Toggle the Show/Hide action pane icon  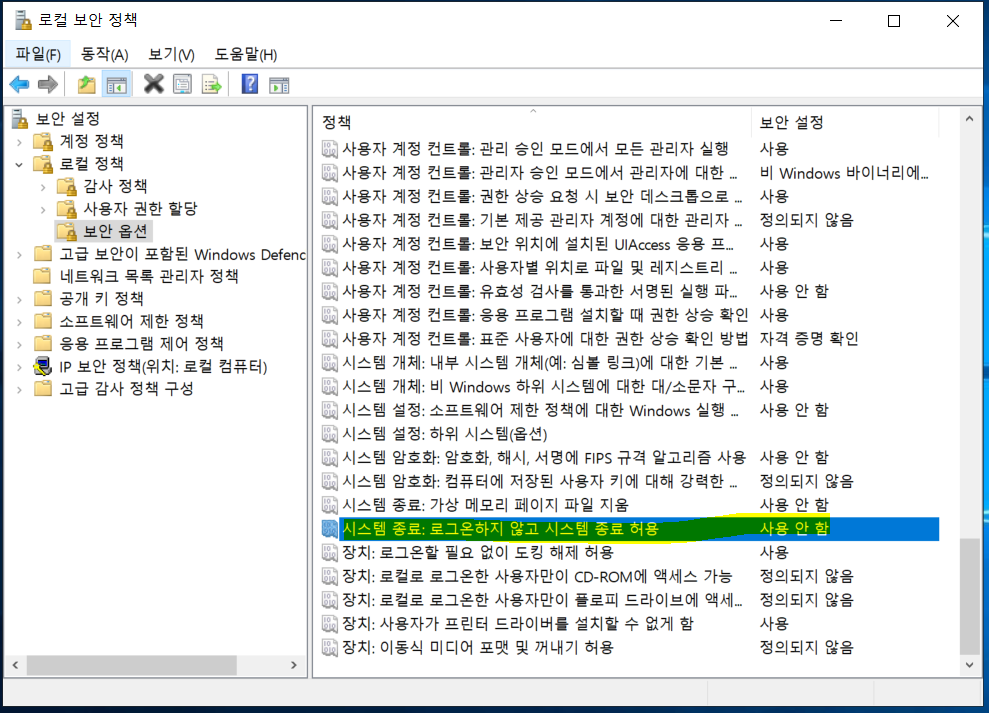pyautogui.click(x=279, y=85)
